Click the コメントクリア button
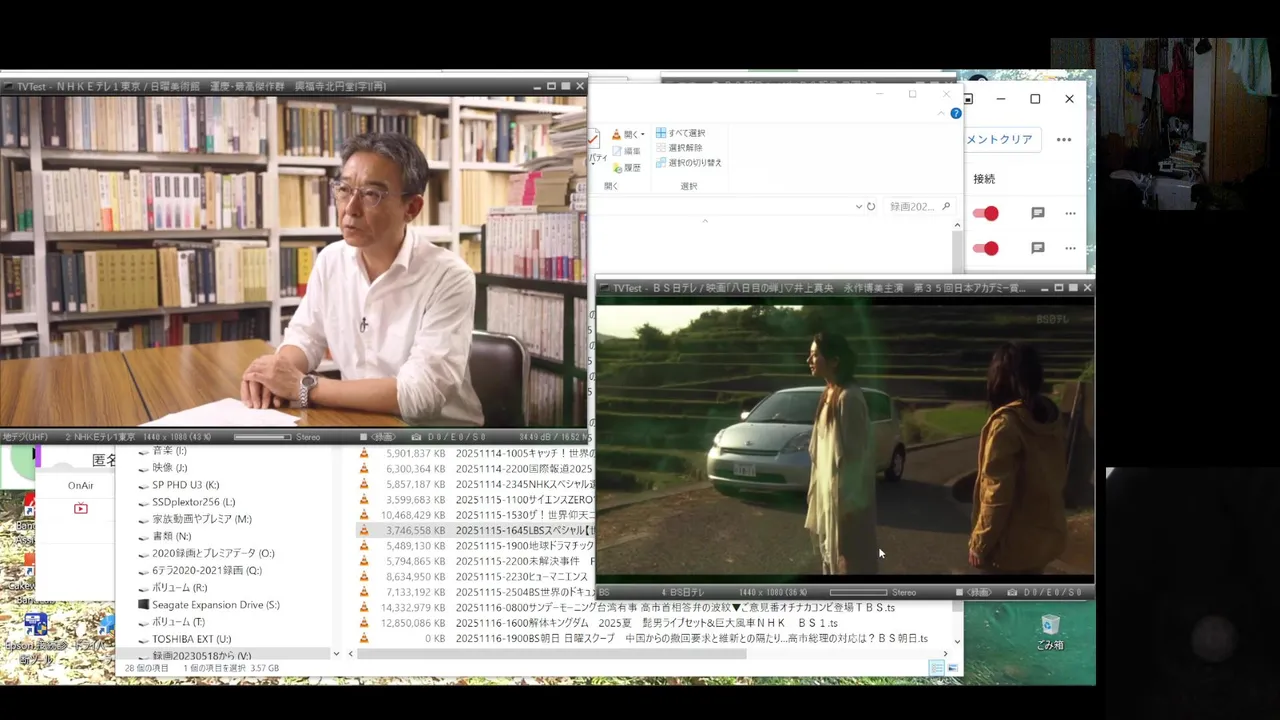 pyautogui.click(x=1003, y=139)
